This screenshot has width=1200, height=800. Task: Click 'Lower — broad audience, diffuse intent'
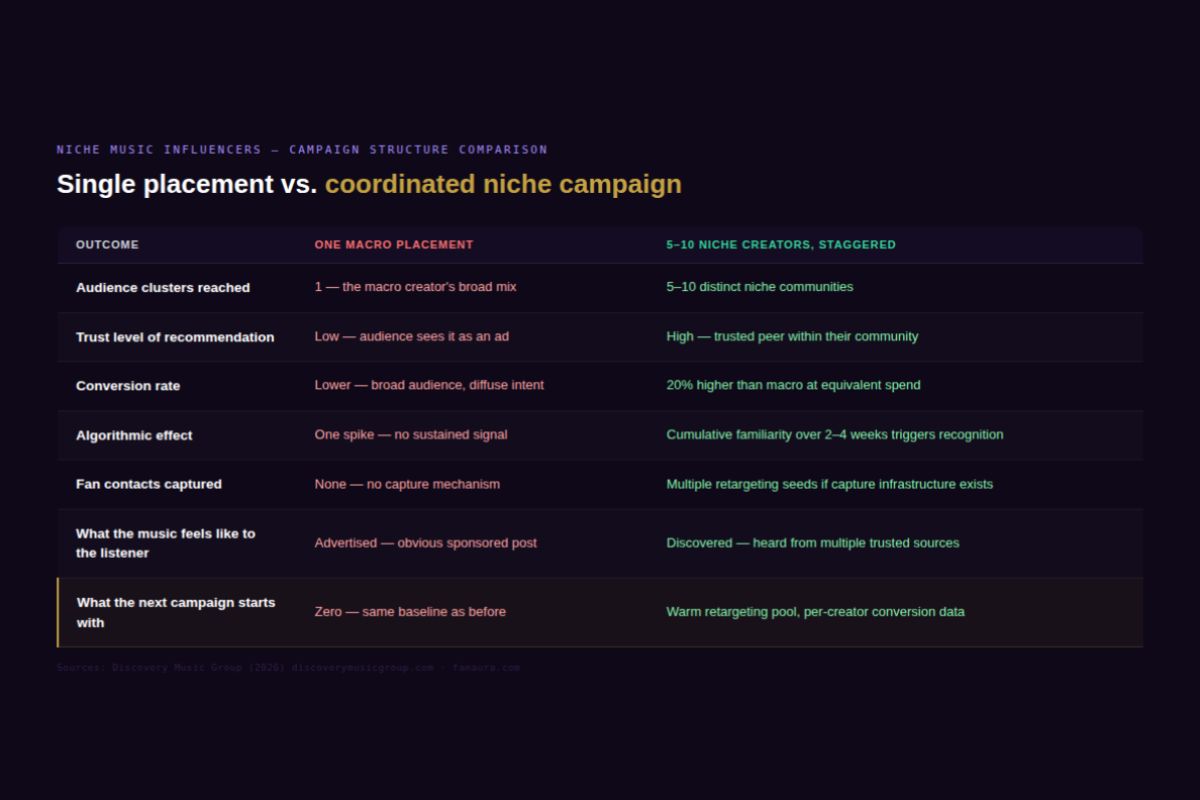429,385
